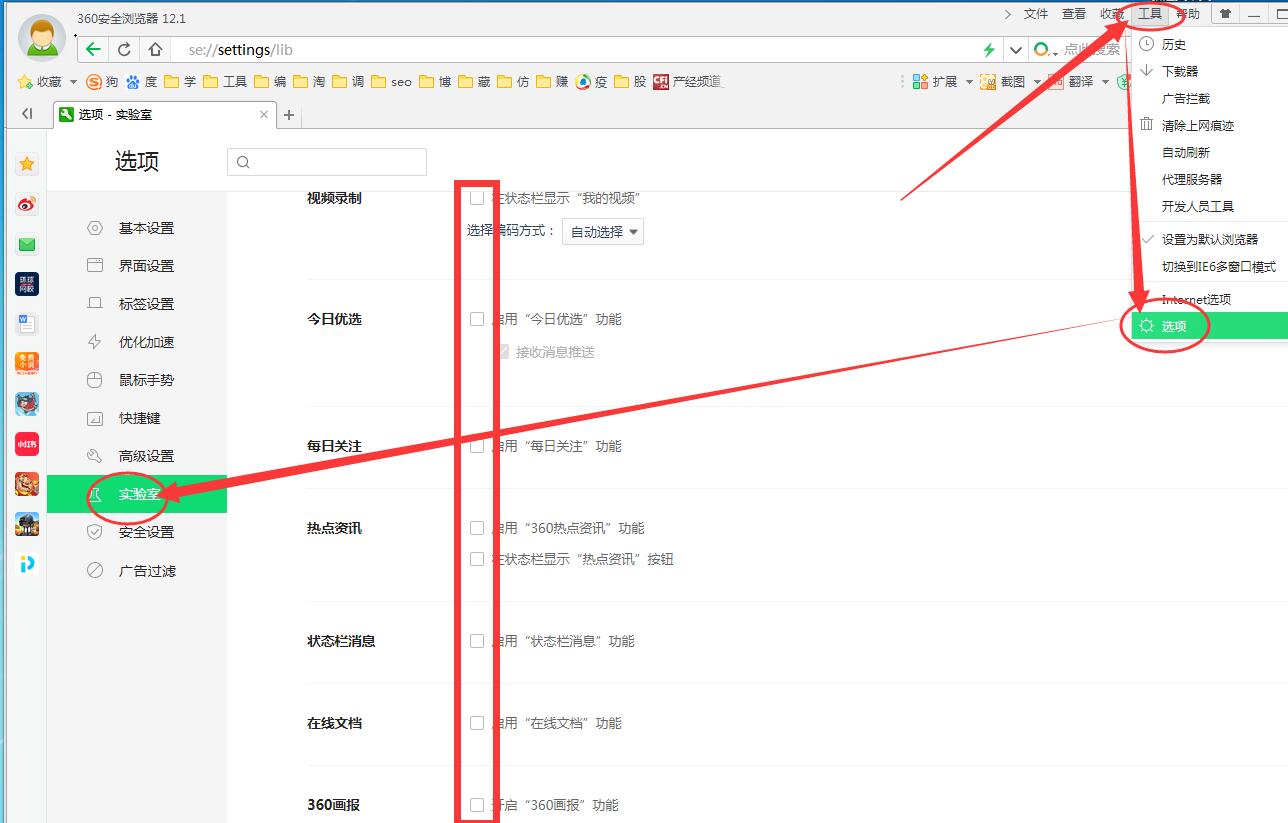
Task: Enable the 在线文档 feature checkbox
Action: (477, 723)
